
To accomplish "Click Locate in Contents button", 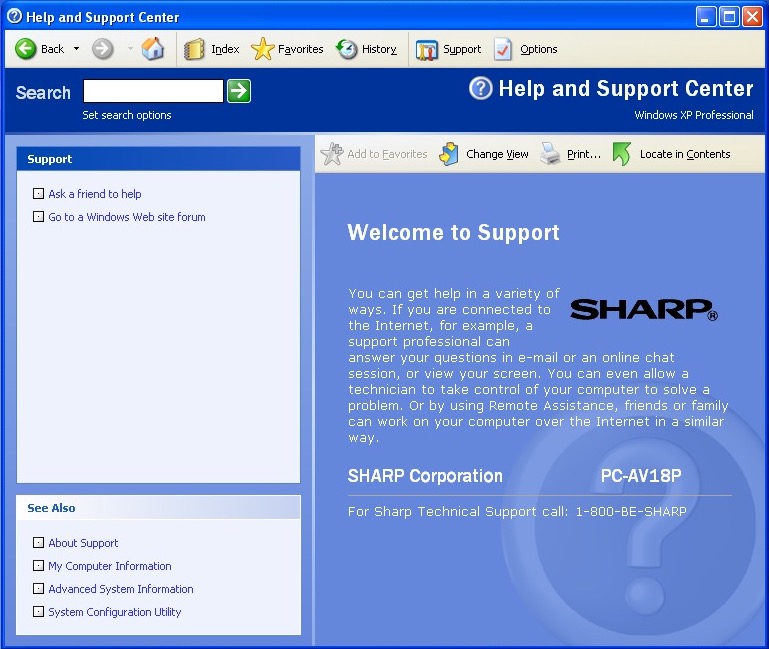I will tap(672, 154).
